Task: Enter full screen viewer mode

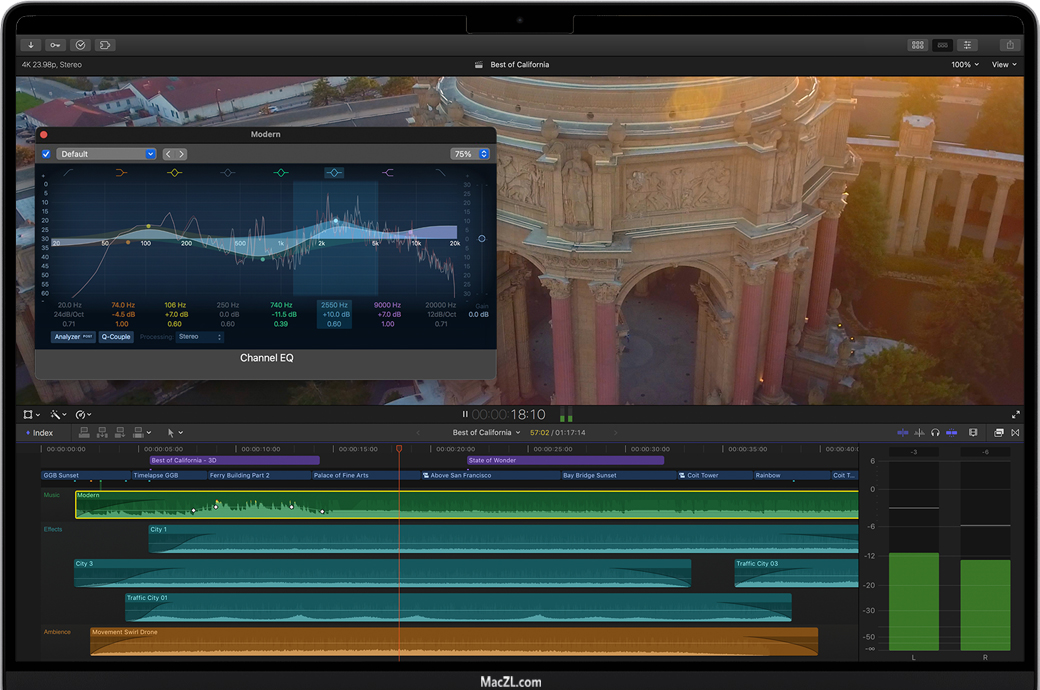Action: (1016, 414)
